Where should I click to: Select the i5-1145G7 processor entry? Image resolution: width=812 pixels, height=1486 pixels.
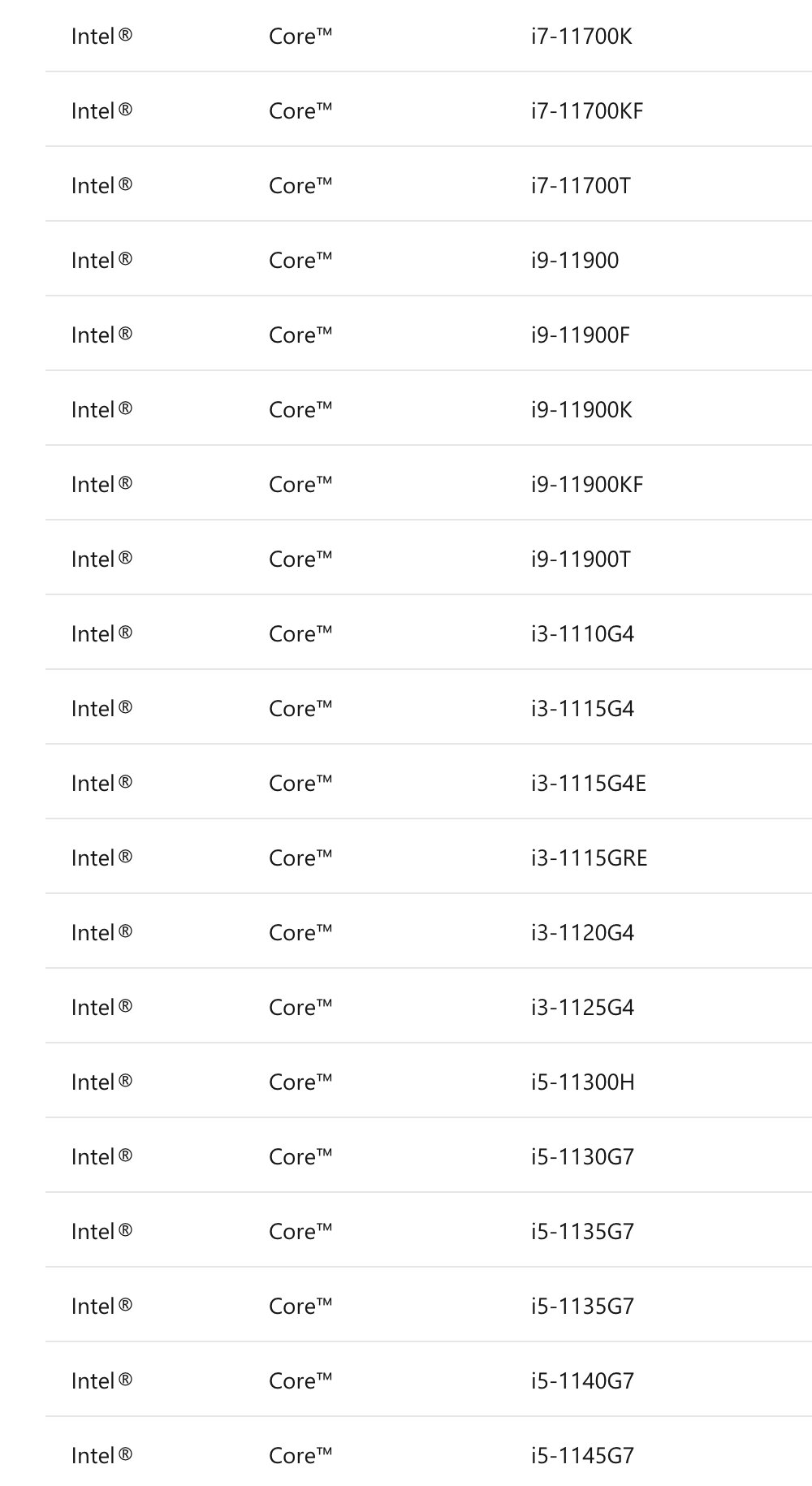tap(582, 1456)
